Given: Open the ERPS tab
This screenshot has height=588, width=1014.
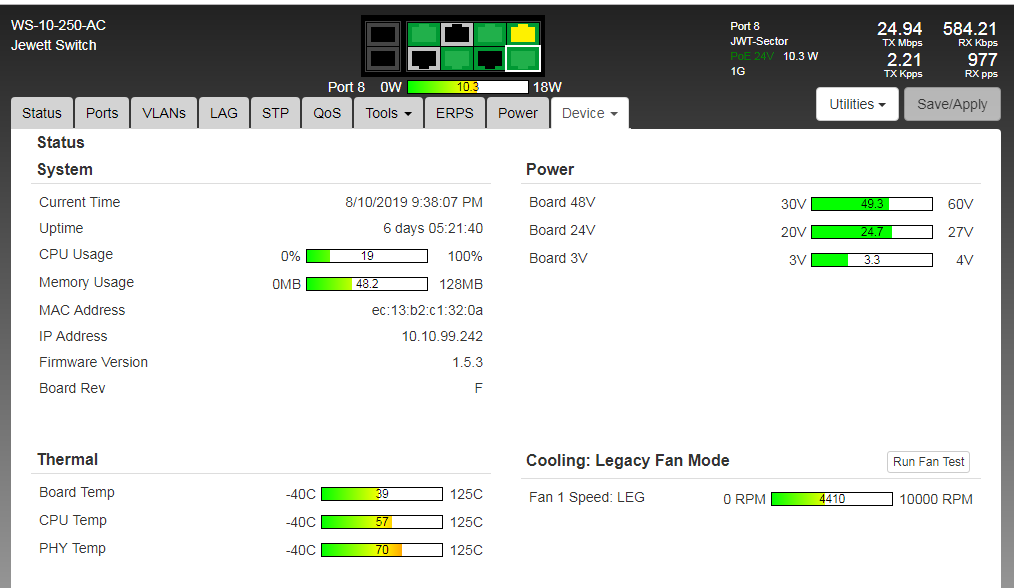Looking at the screenshot, I should 455,113.
